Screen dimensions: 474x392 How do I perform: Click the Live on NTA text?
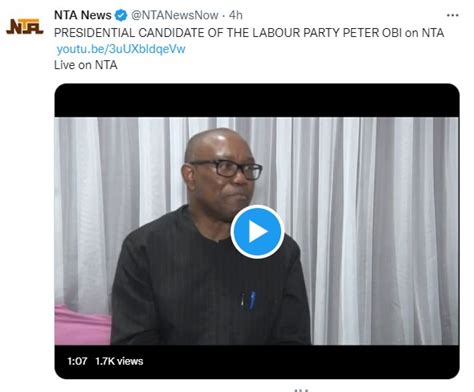click(86, 65)
